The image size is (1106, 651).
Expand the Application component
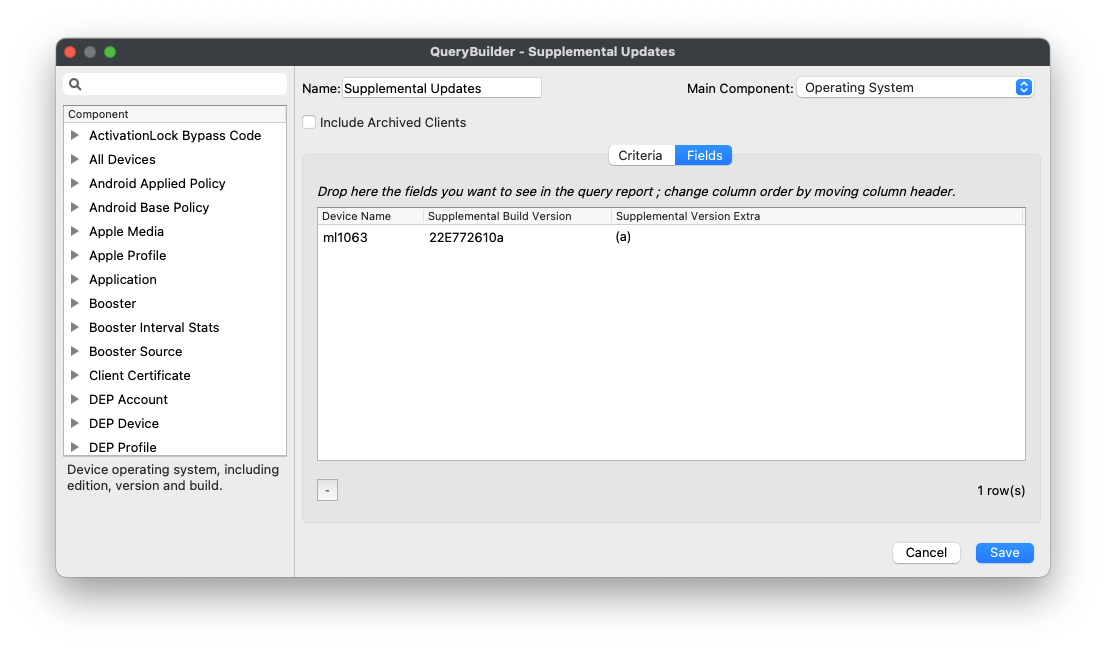(75, 279)
